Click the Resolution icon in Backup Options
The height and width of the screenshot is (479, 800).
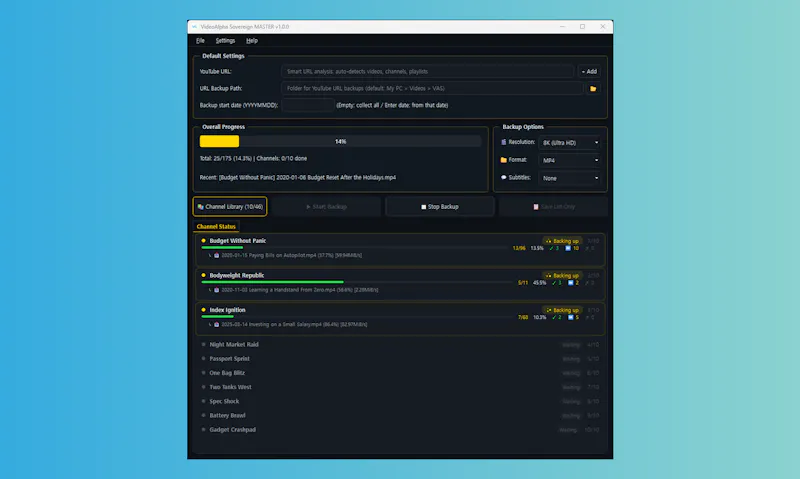point(504,142)
